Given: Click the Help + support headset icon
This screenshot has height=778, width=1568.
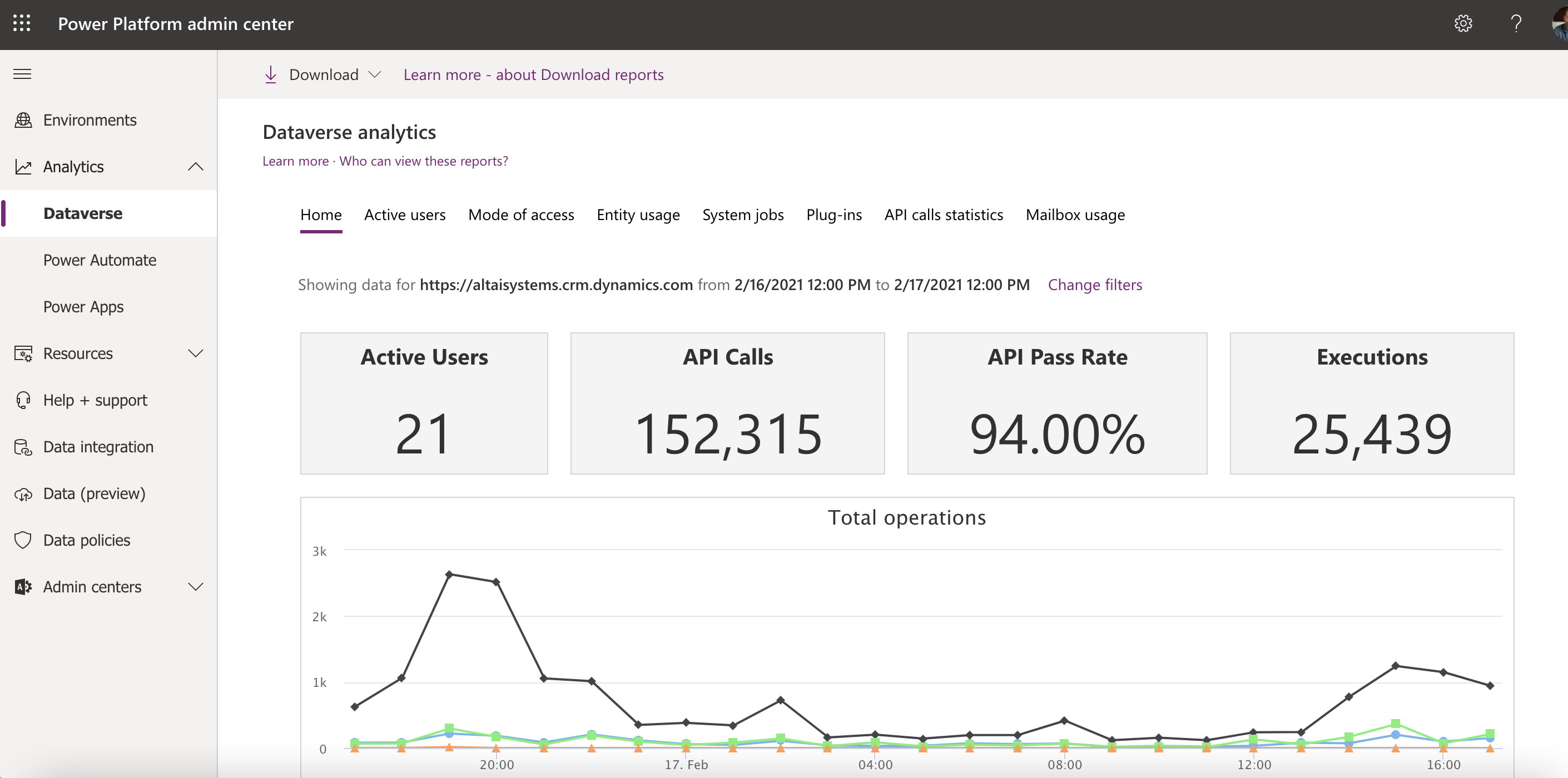Looking at the screenshot, I should click(x=23, y=400).
